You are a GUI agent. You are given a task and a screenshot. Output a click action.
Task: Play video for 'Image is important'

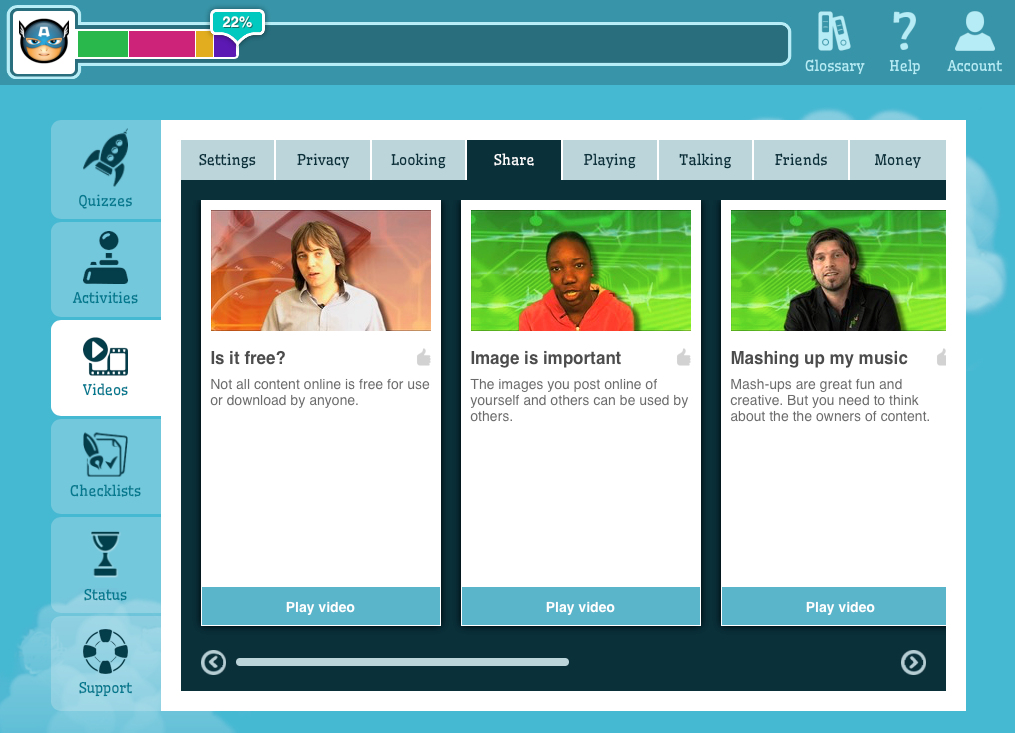(581, 607)
